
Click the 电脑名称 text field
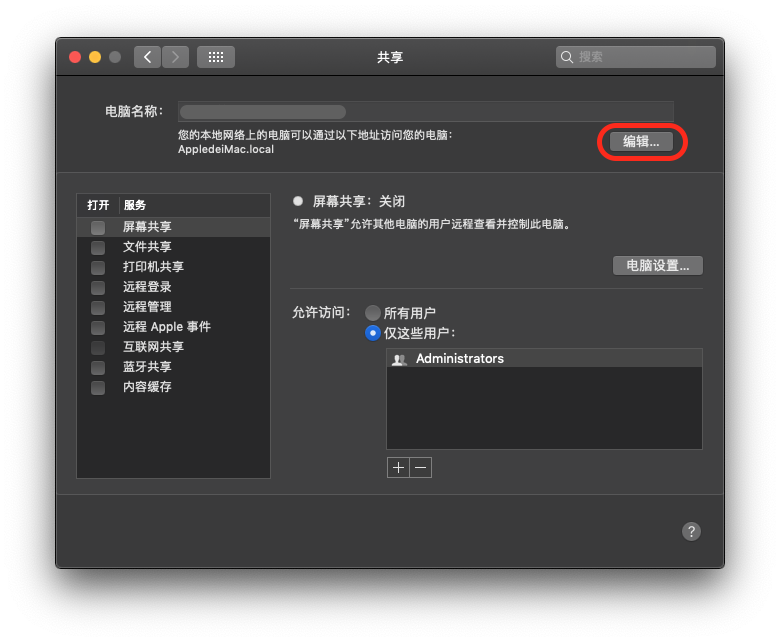tap(425, 112)
